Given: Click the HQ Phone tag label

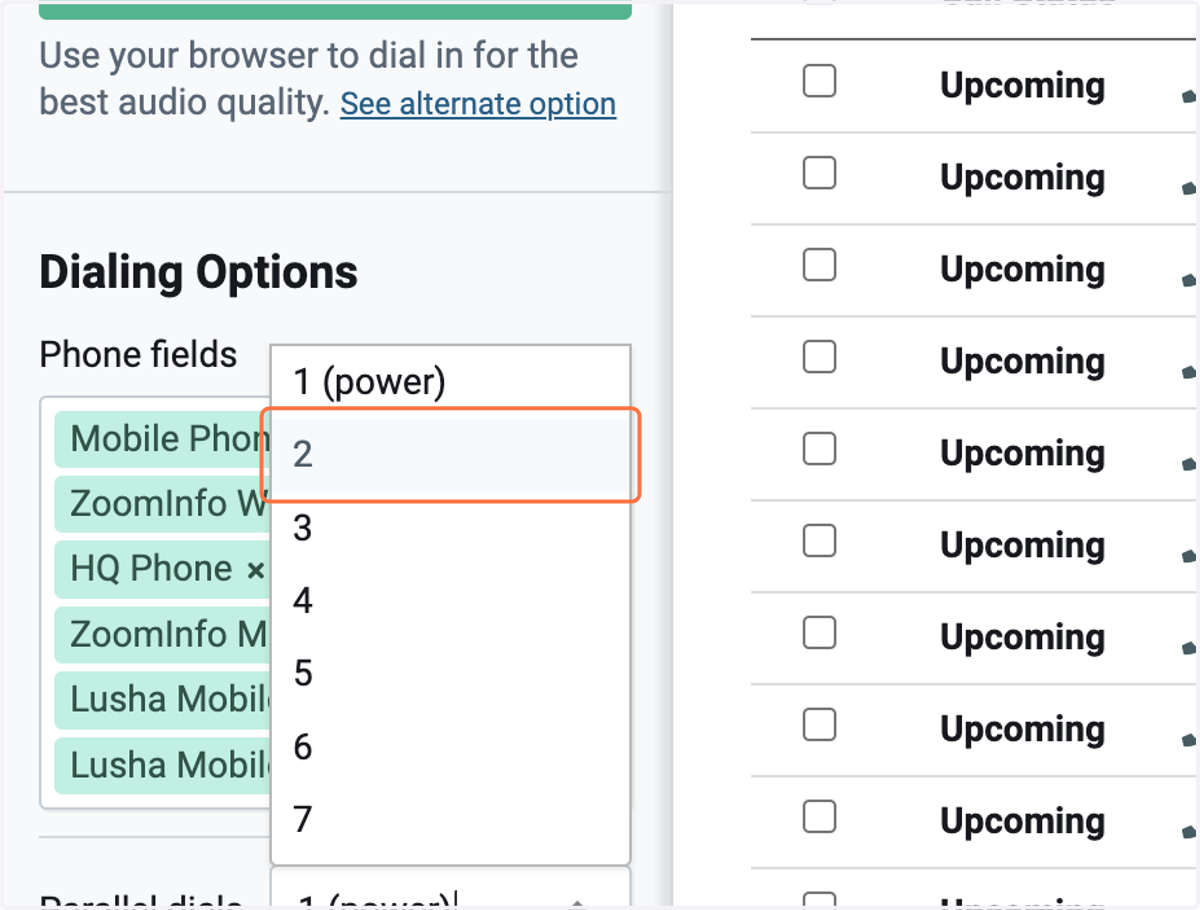Looking at the screenshot, I should click(151, 569).
